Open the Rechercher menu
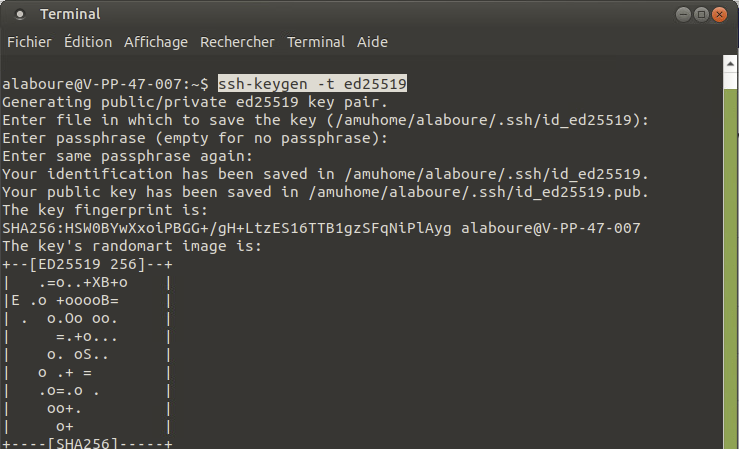 (237, 42)
